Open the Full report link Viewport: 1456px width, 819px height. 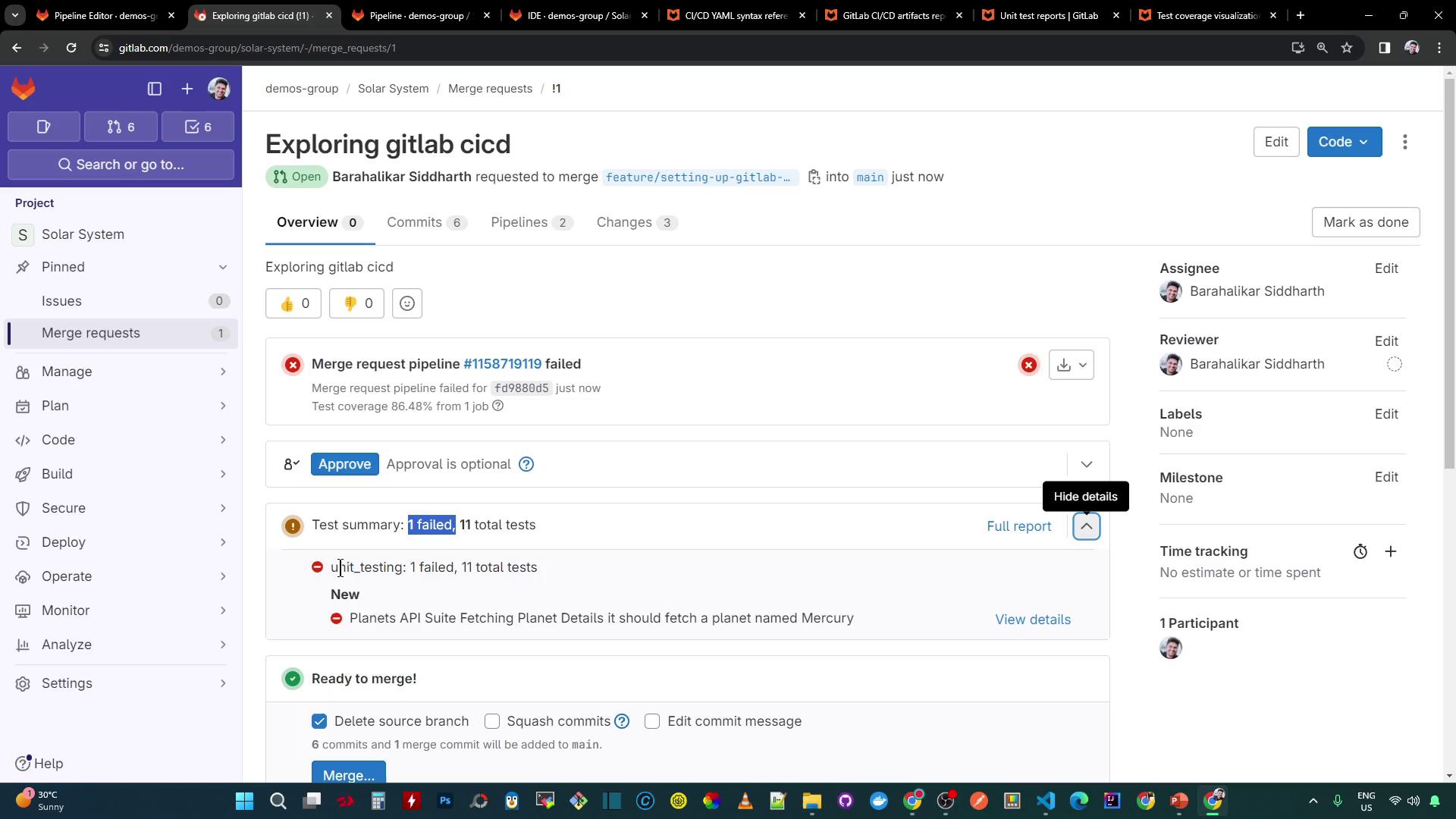pyautogui.click(x=1018, y=526)
